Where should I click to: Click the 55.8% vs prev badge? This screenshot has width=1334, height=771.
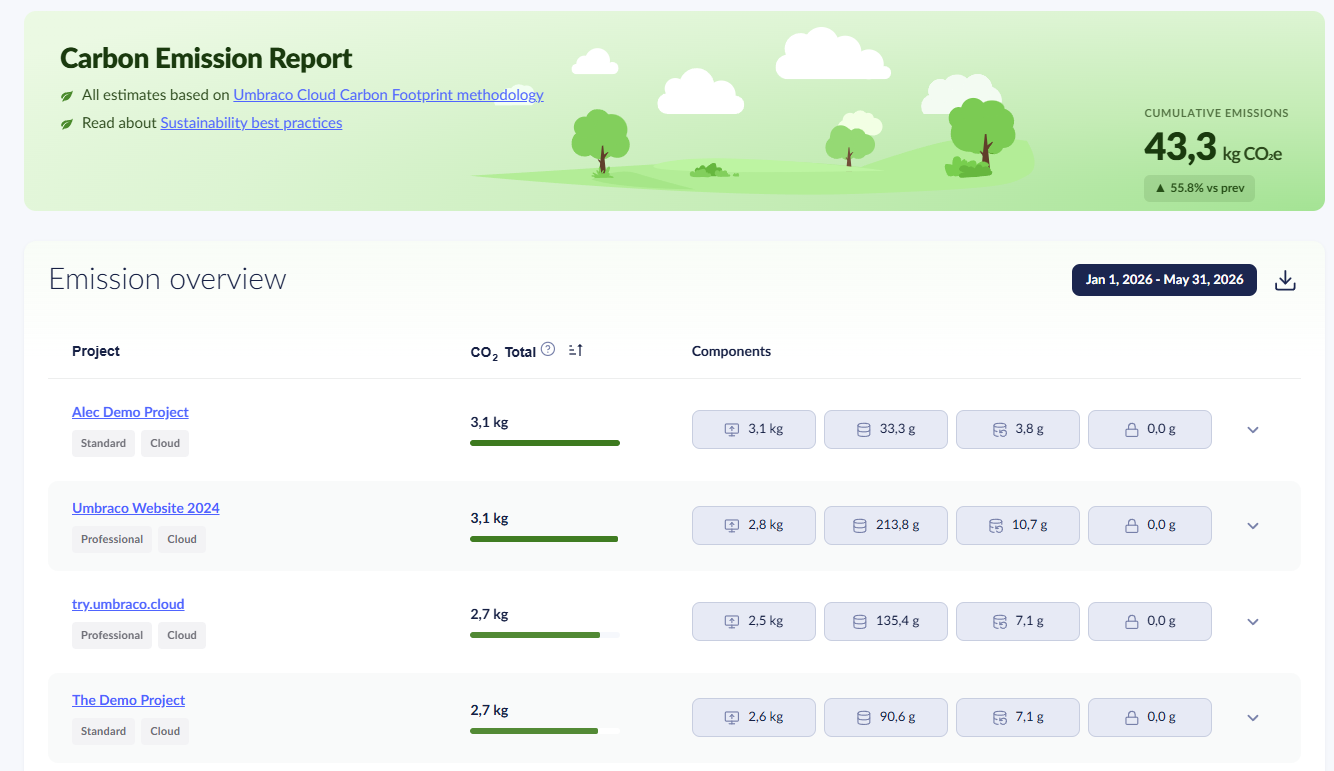[x=1199, y=188]
